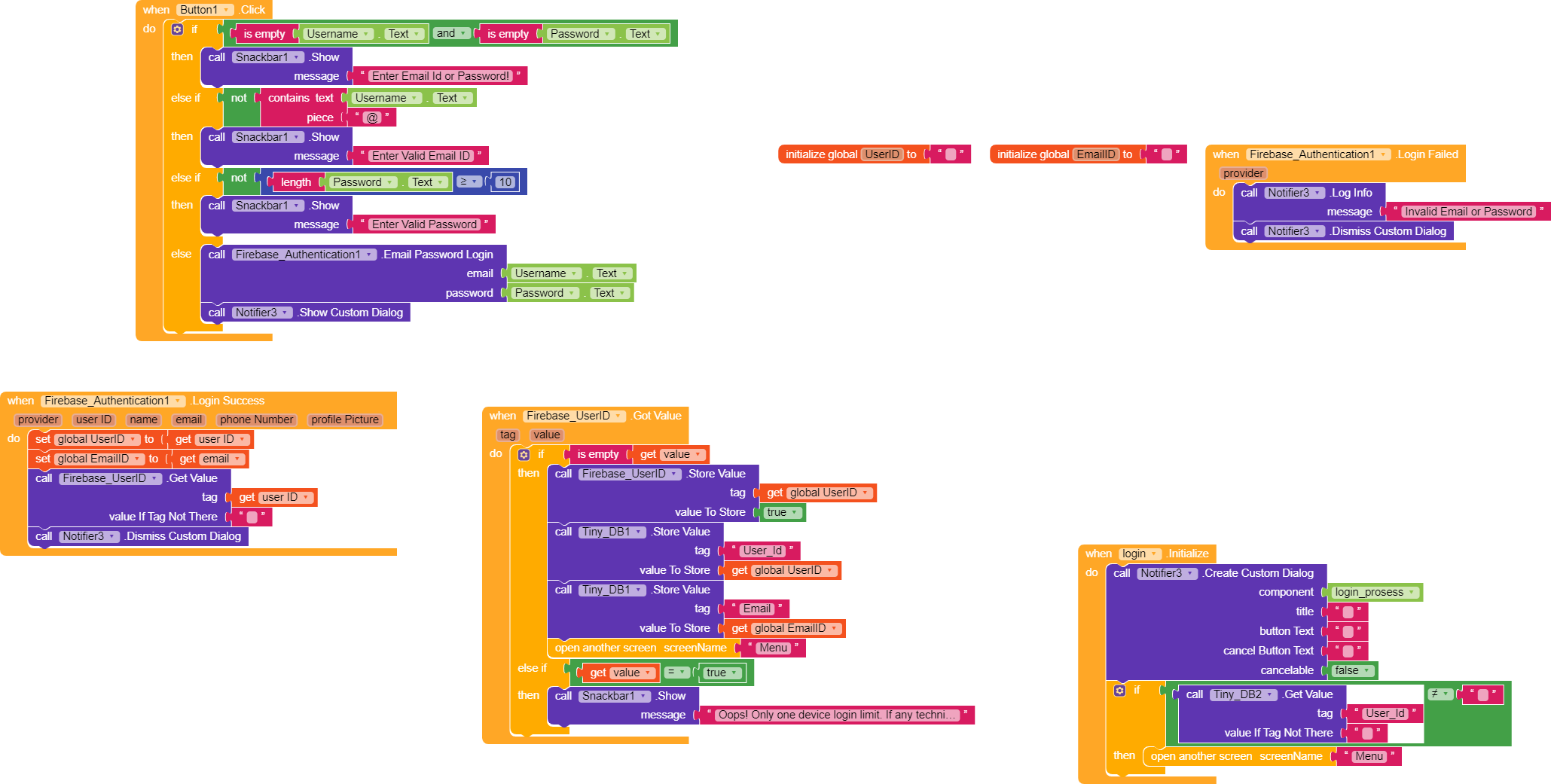Screen dimensions: 1551x784
Task: Open Firebase_UserID dropdown in Got Value event header
Action: coord(575,416)
